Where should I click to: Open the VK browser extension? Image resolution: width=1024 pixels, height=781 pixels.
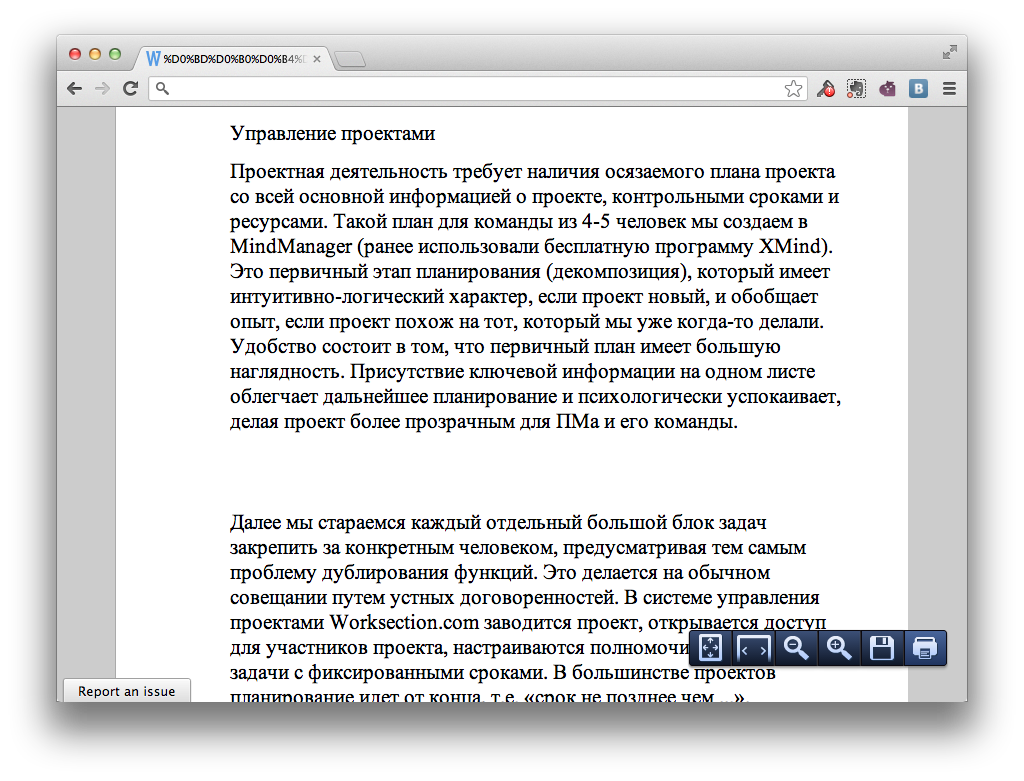pyautogui.click(x=917, y=88)
